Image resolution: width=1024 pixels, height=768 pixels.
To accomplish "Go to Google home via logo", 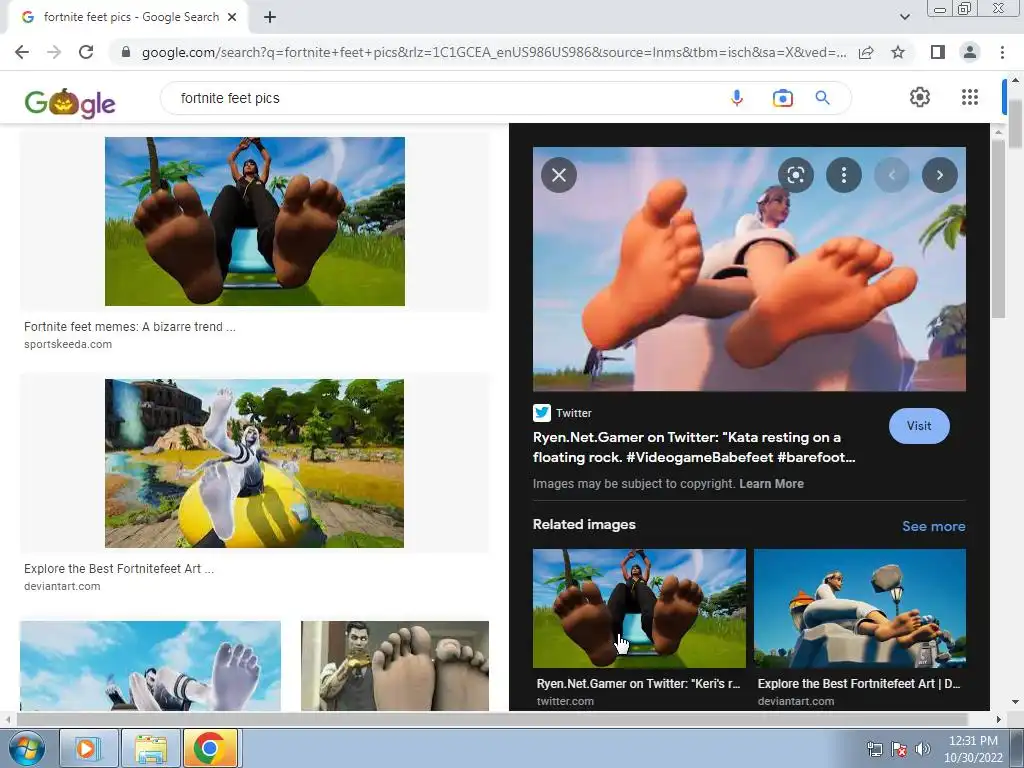I will tap(70, 103).
